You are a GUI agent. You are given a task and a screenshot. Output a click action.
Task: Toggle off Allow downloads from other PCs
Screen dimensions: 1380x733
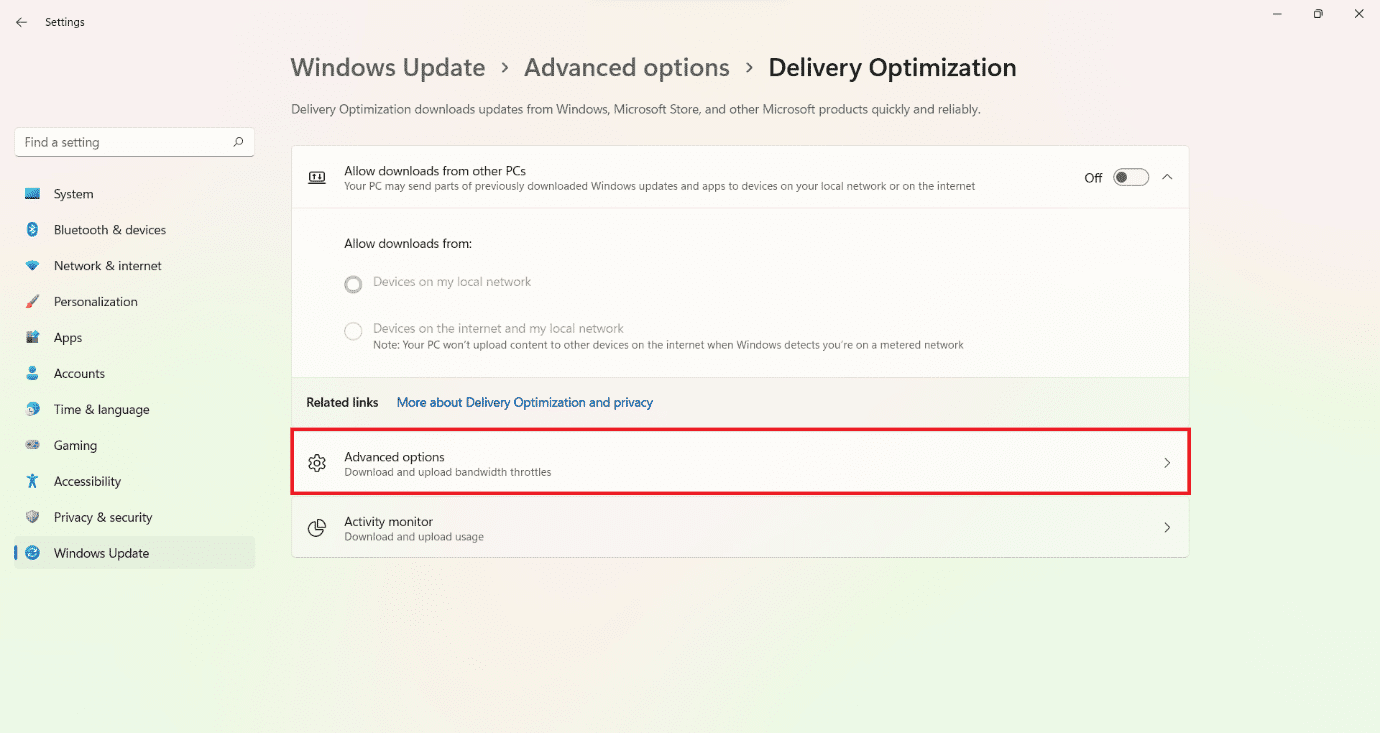pos(1130,176)
